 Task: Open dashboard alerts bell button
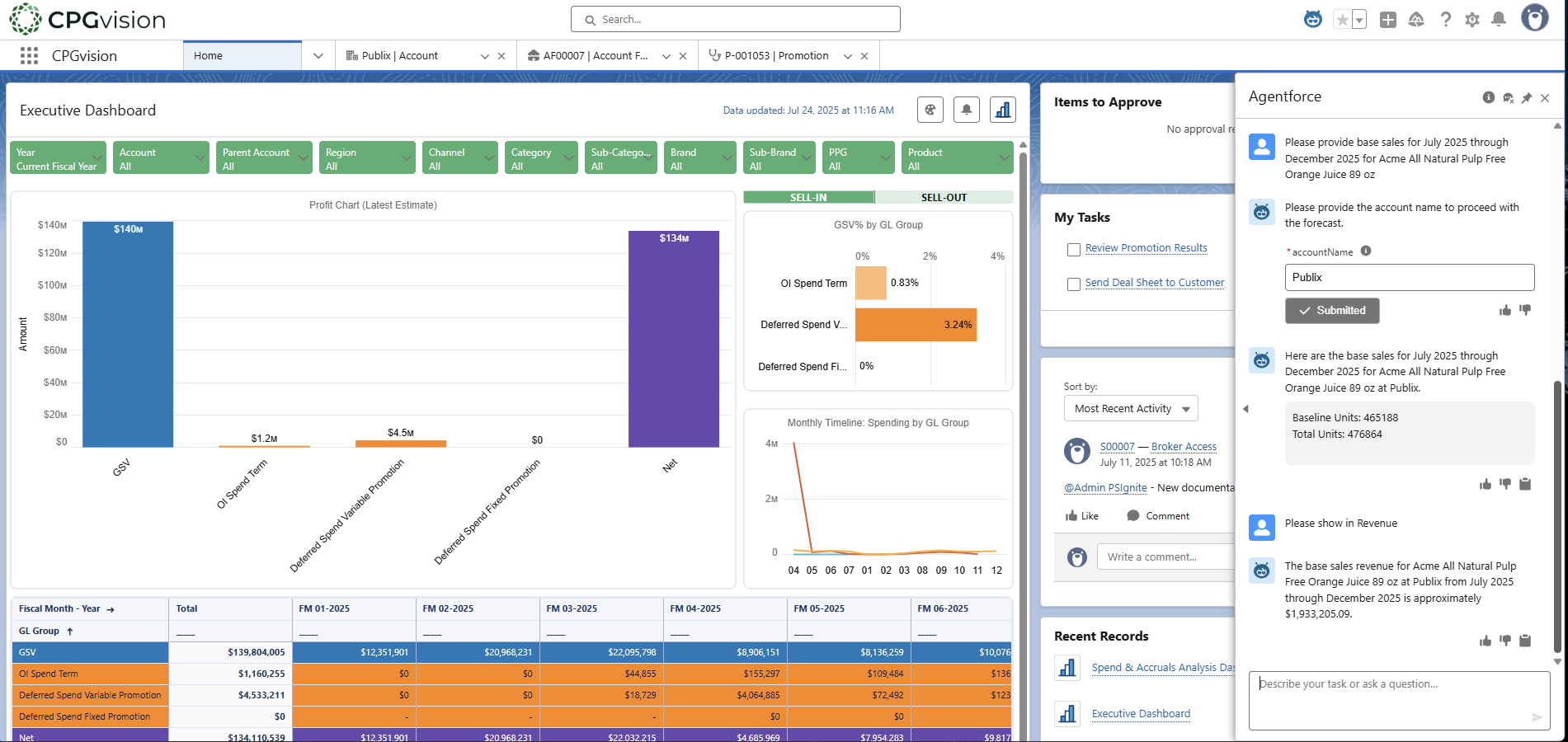(967, 110)
